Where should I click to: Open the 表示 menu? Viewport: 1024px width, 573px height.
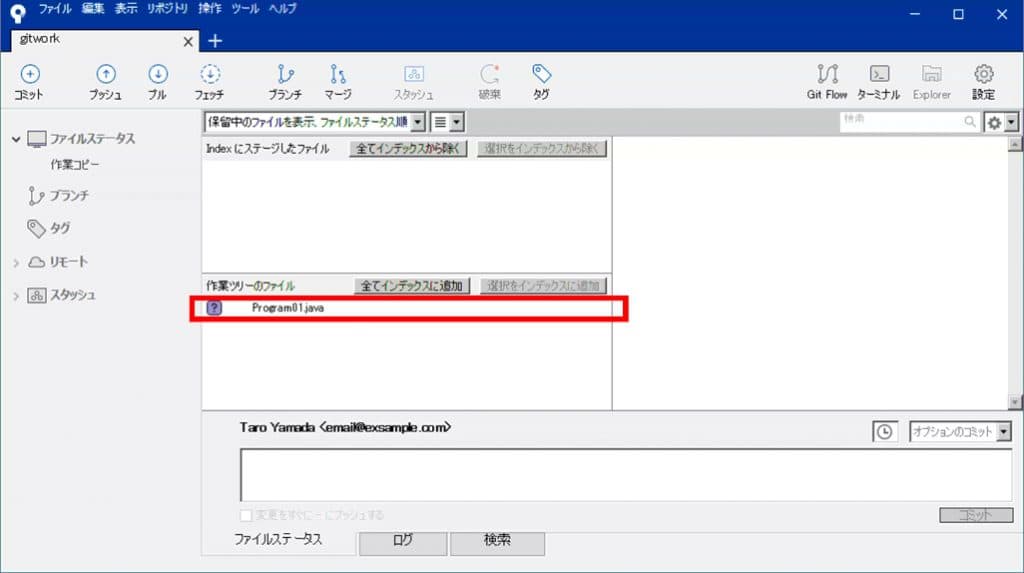click(126, 8)
